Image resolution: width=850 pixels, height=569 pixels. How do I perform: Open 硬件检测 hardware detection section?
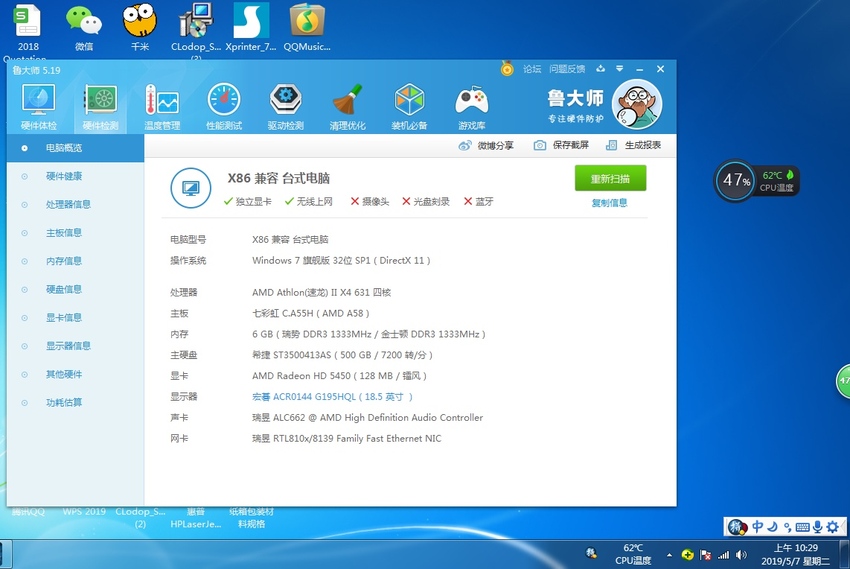[100, 107]
